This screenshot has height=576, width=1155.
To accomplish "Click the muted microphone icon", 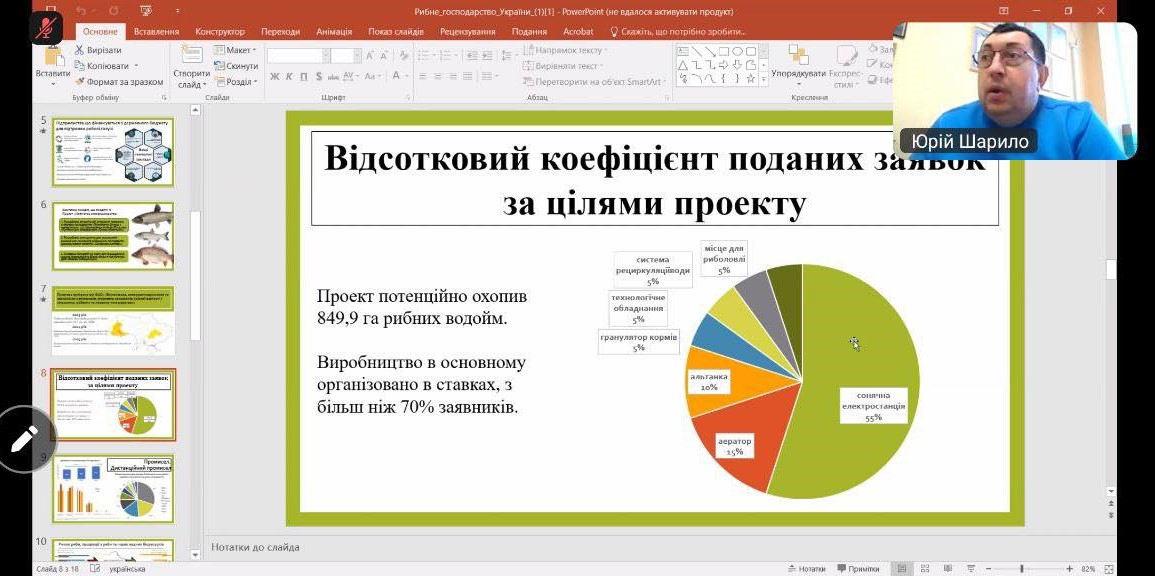I will point(46,27).
